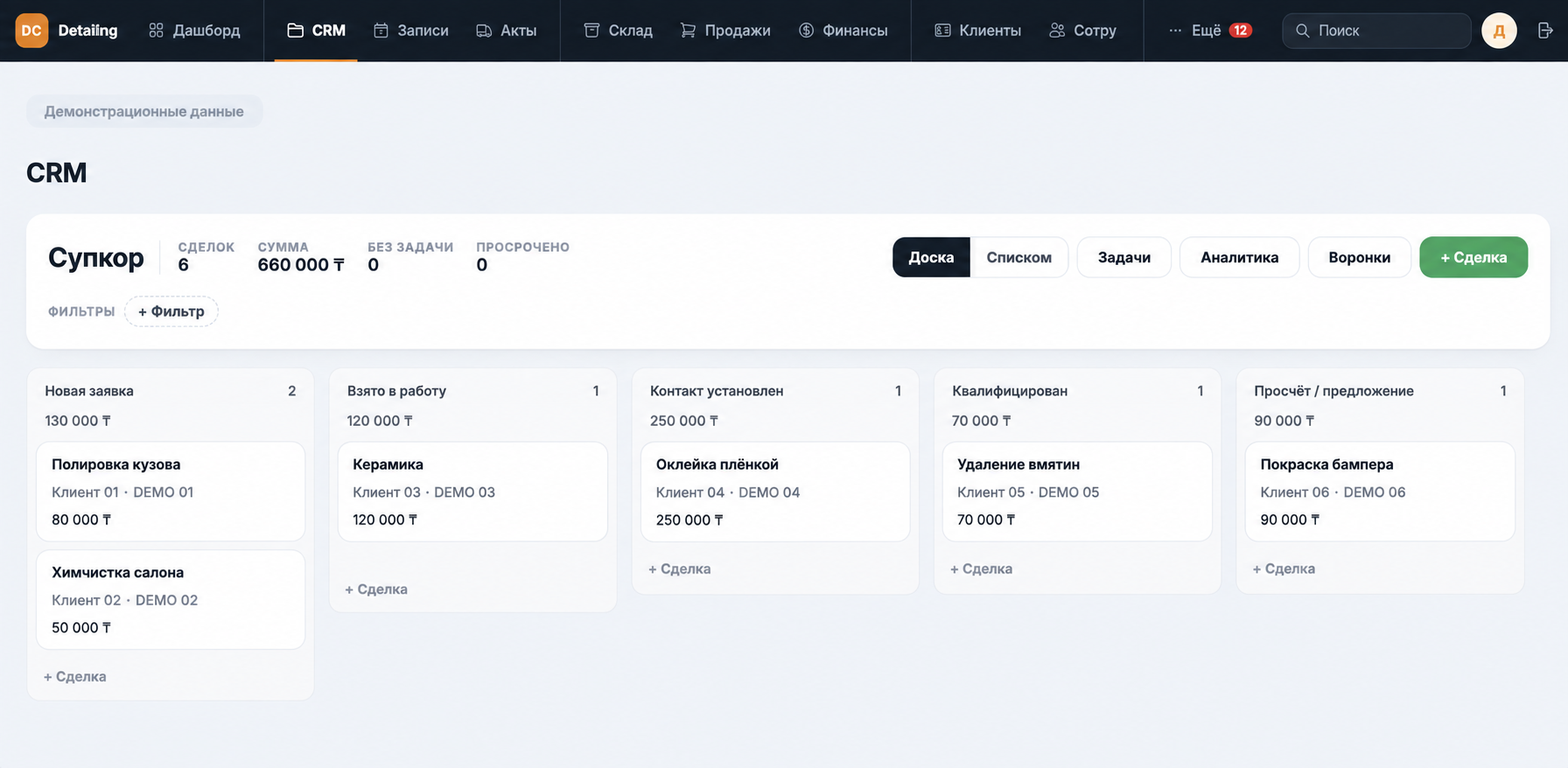
Task: Add a filter with + Фильтр
Action: click(171, 311)
